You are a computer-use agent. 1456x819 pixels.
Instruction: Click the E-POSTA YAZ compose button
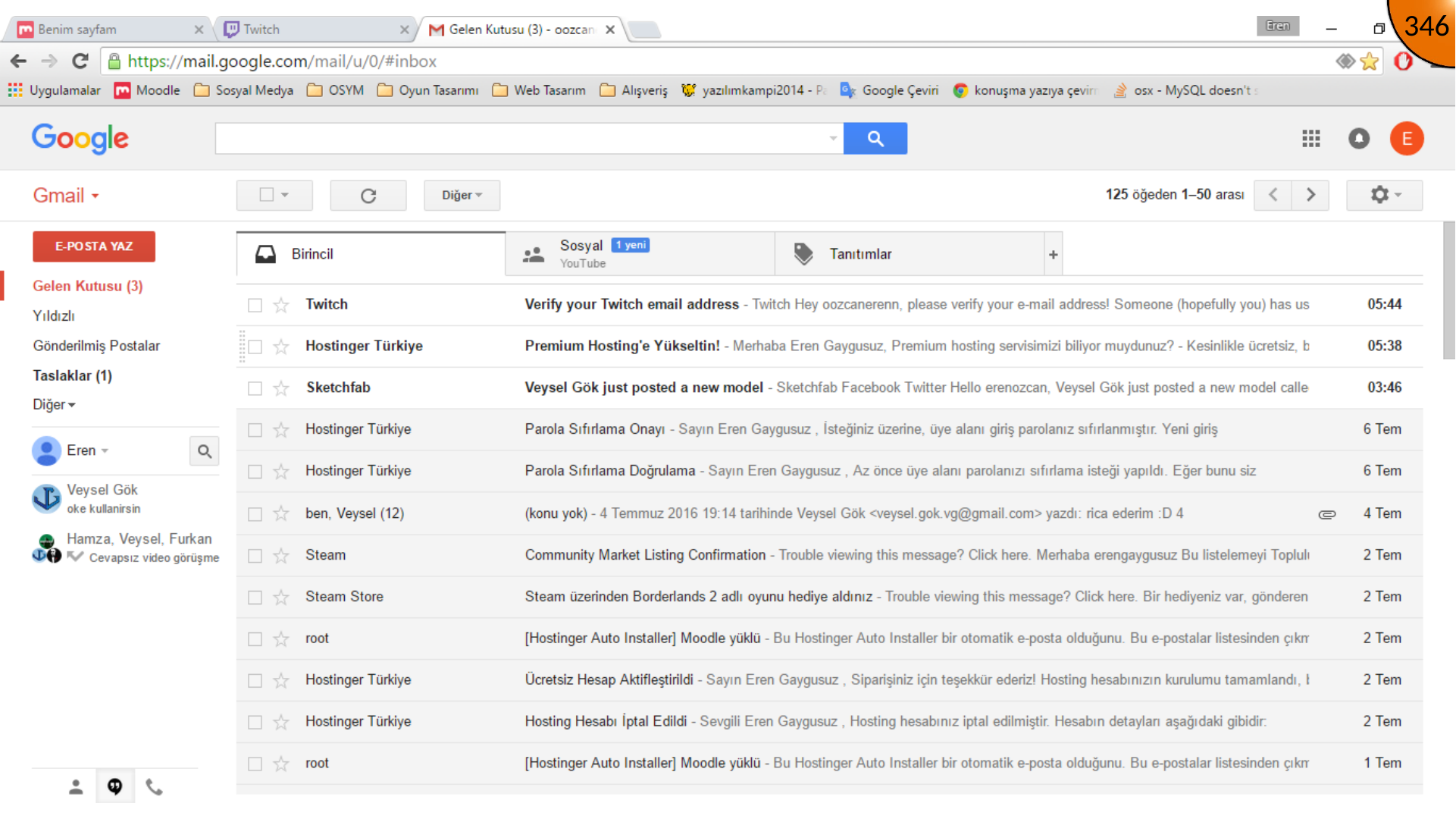point(94,246)
